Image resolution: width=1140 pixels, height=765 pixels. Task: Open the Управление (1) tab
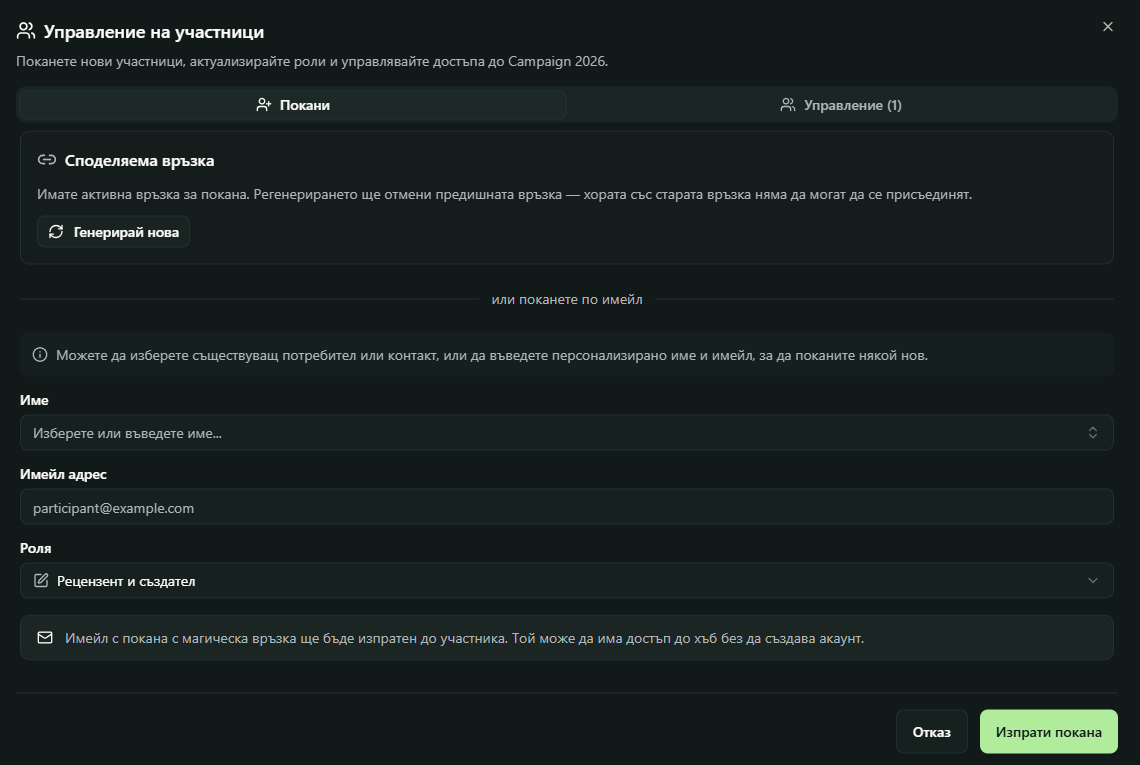tap(841, 105)
